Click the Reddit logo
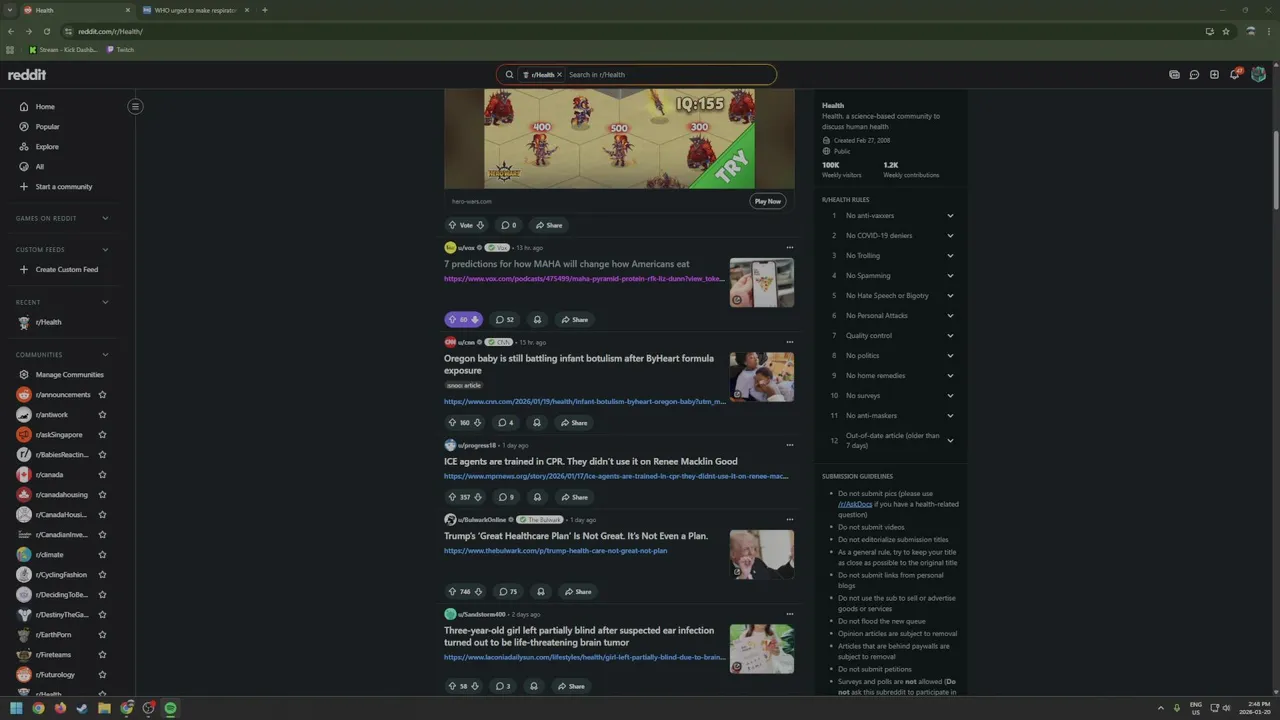The image size is (1280, 720). (27, 75)
